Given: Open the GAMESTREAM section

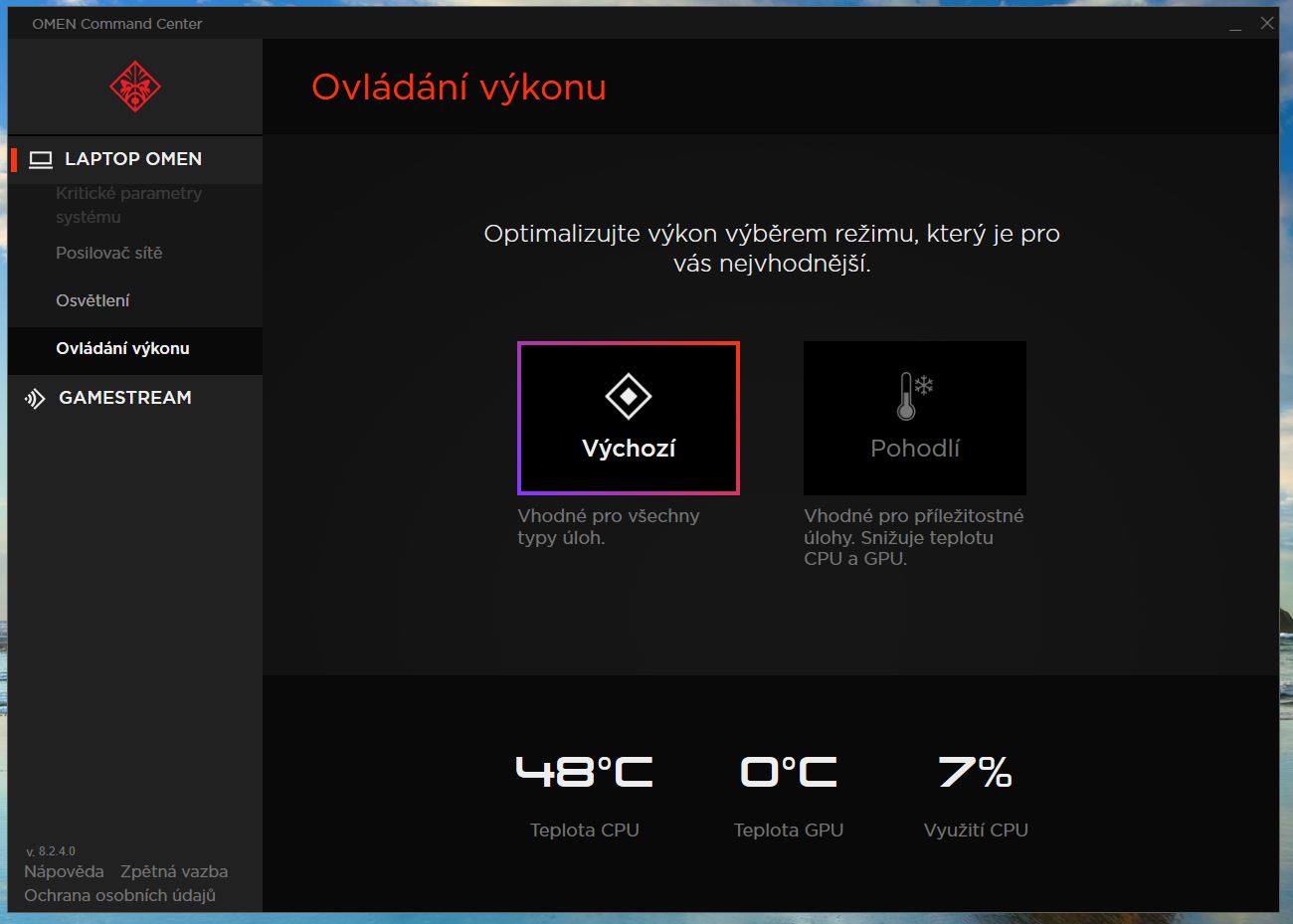Looking at the screenshot, I should (135, 398).
